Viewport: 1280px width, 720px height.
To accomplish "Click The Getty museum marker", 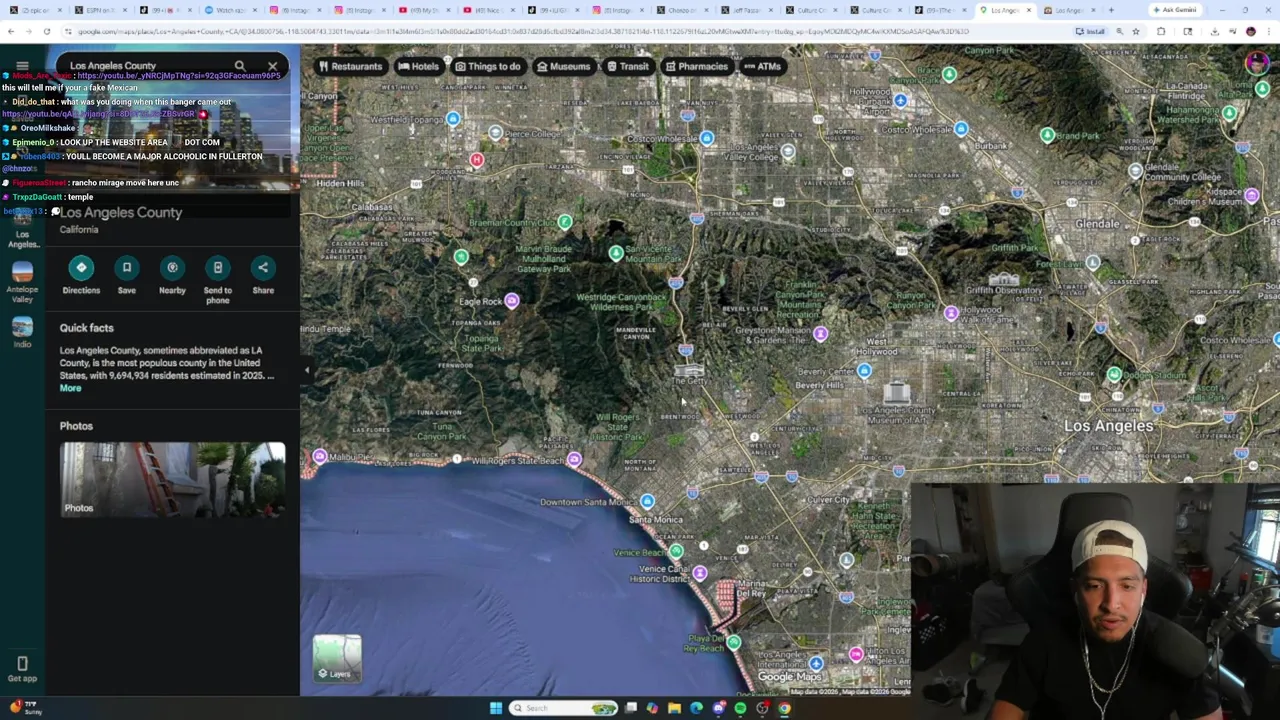I will [689, 371].
